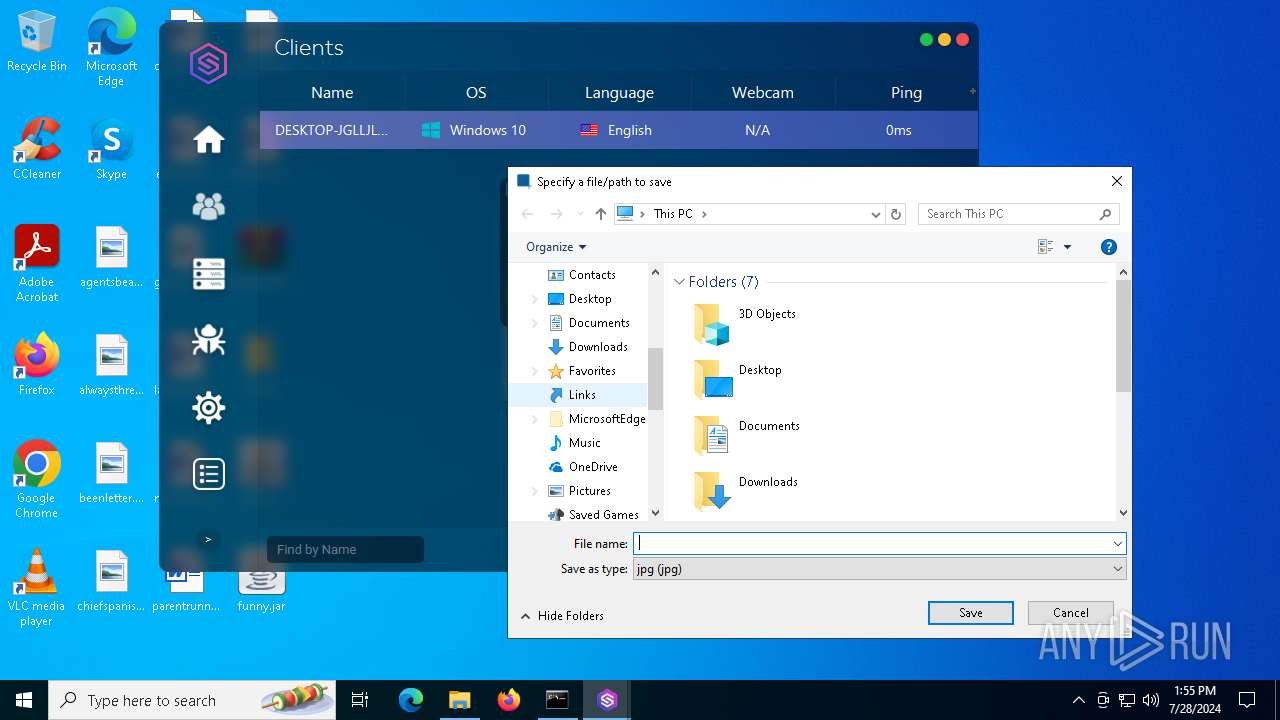This screenshot has width=1280, height=720.
Task: Open the logs list icon in sidebar
Action: tap(209, 474)
